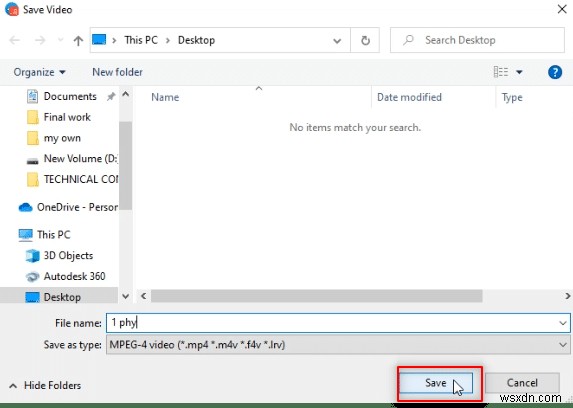The width and height of the screenshot is (573, 408).
Task: Collapse the pane with Hide Folders
Action: pyautogui.click(x=45, y=385)
